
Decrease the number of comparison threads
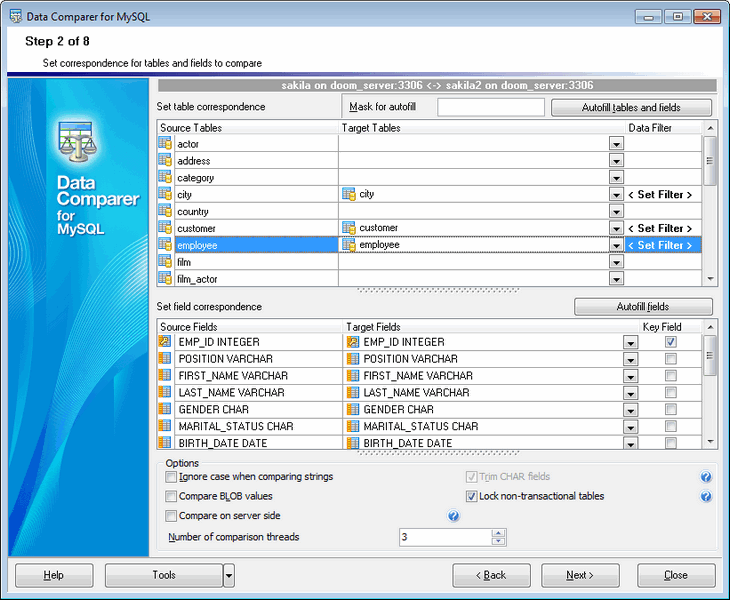click(x=498, y=541)
